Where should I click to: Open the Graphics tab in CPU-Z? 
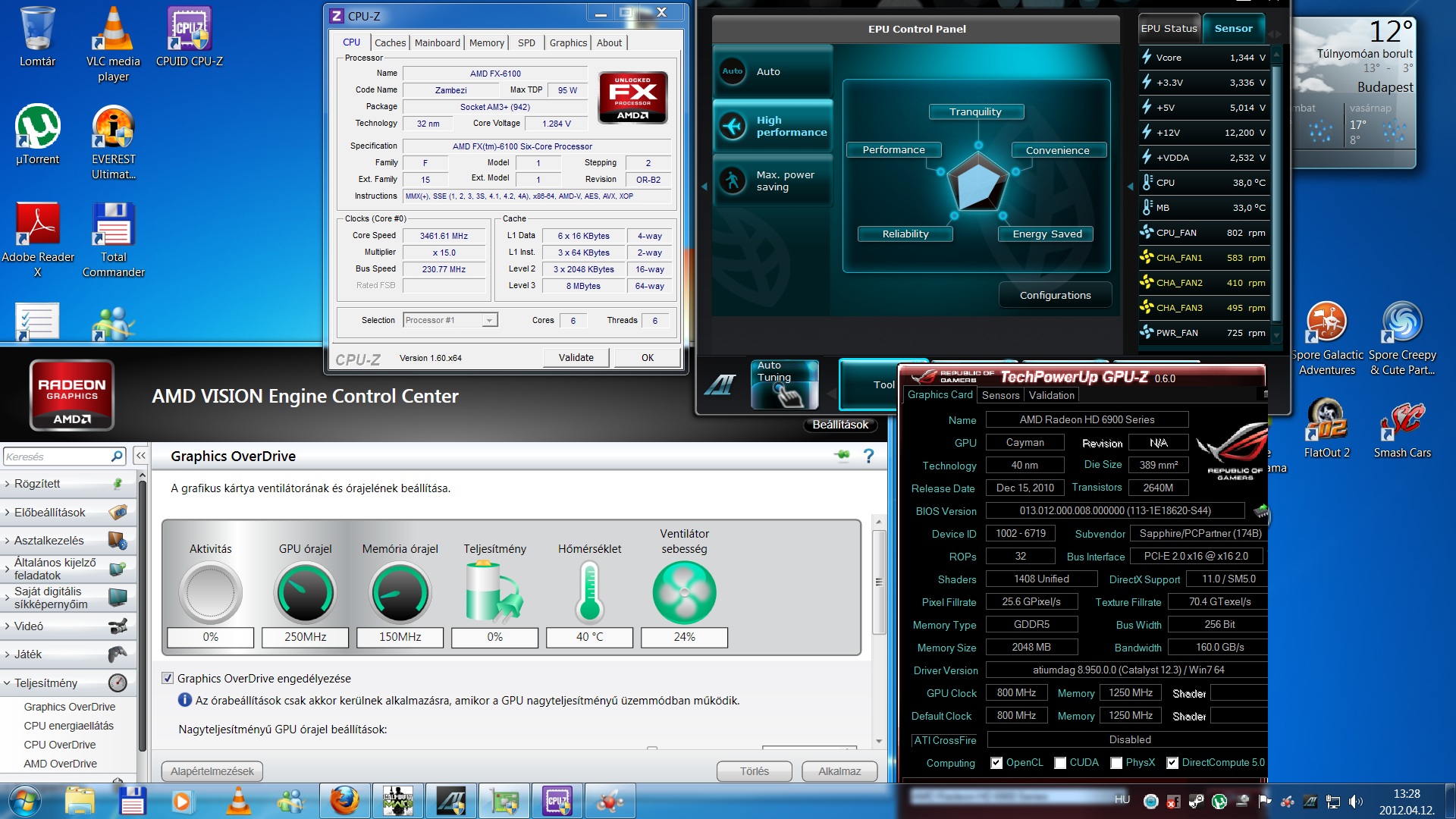click(568, 42)
